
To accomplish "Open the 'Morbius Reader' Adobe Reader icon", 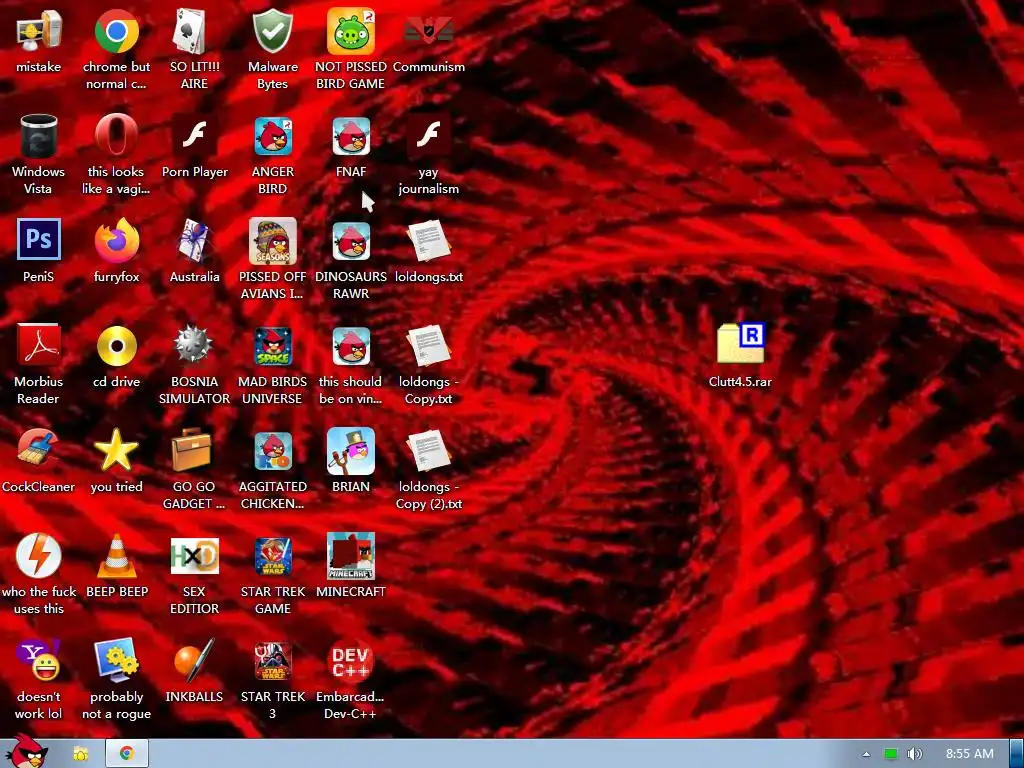I will click(x=39, y=345).
